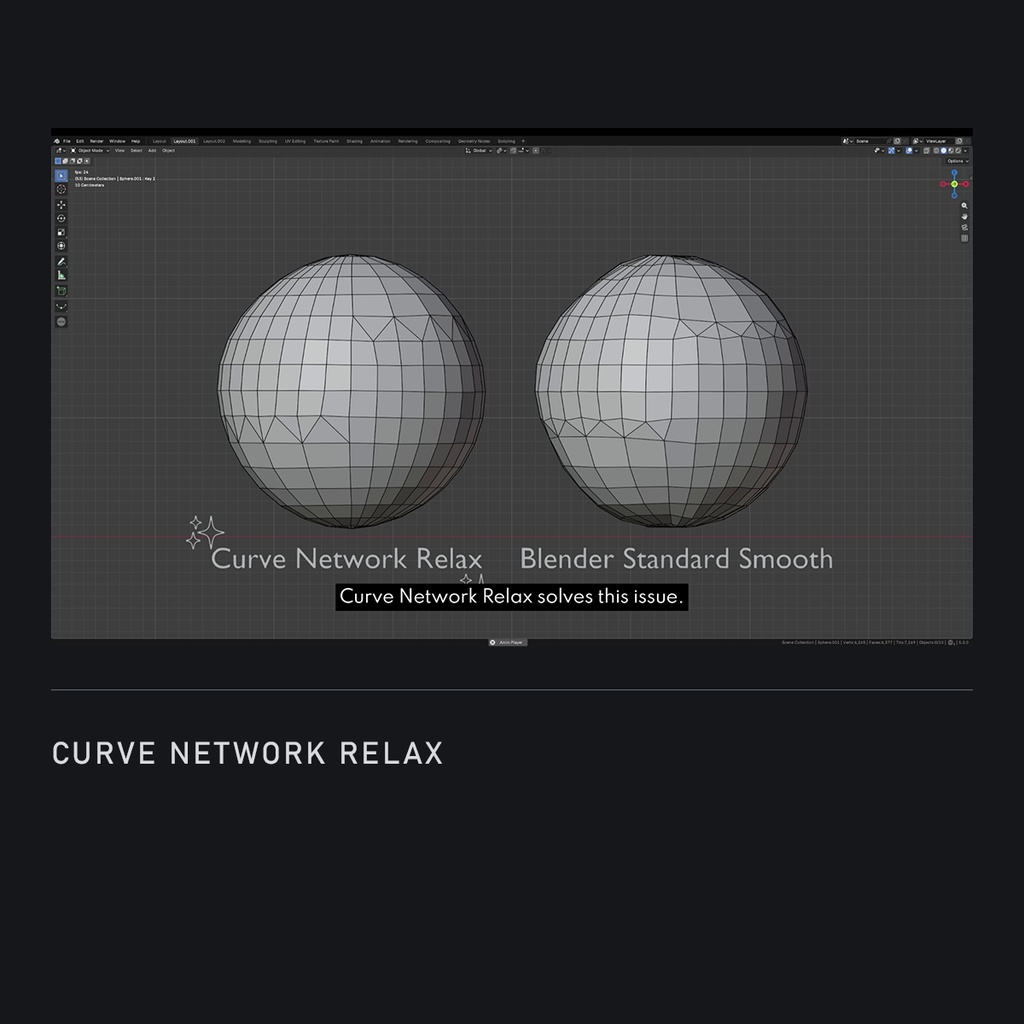This screenshot has height=1024, width=1024.
Task: Choose Subtract selection mode icon
Action: (72, 161)
